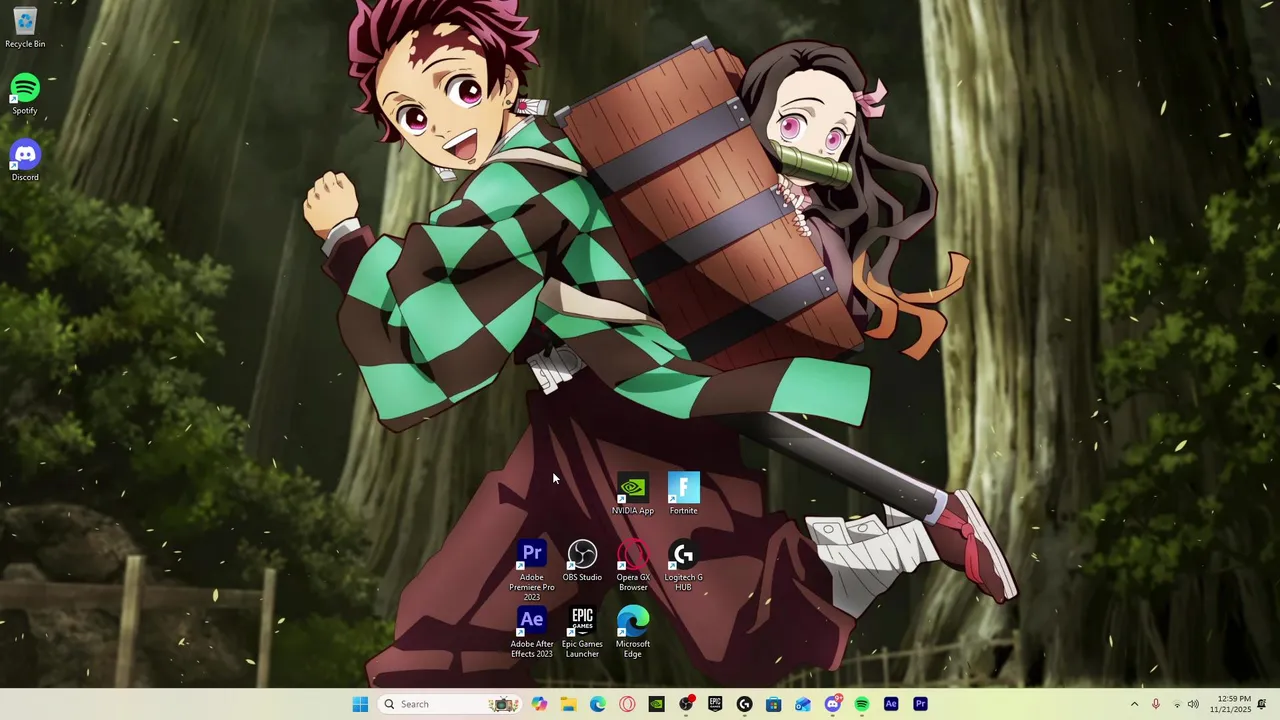Switch to Discord in the taskbar
Image resolution: width=1280 pixels, height=720 pixels.
(x=832, y=704)
